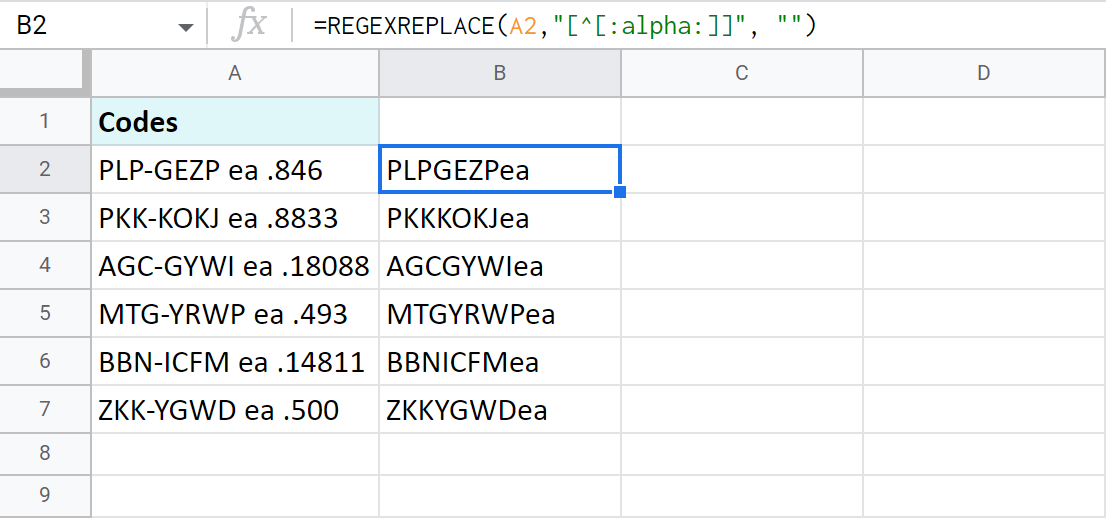1106x518 pixels.
Task: Select cell with PKKKOKJea
Action: coord(499,218)
